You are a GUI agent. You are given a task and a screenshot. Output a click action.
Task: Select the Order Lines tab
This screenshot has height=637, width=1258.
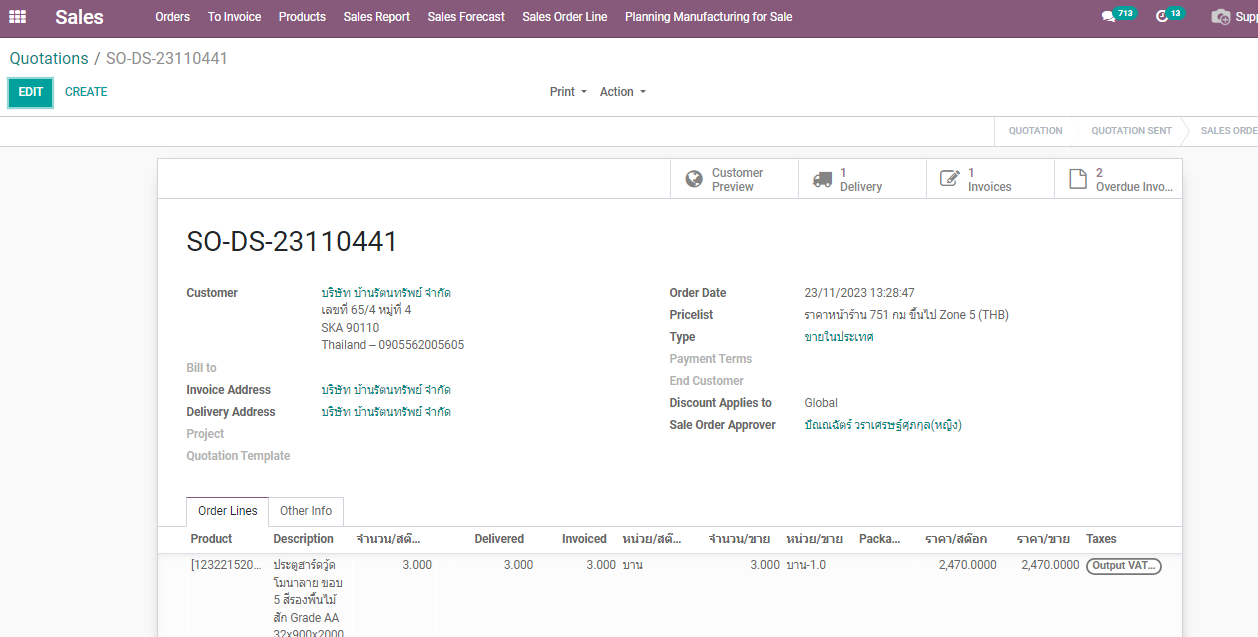pyautogui.click(x=227, y=511)
